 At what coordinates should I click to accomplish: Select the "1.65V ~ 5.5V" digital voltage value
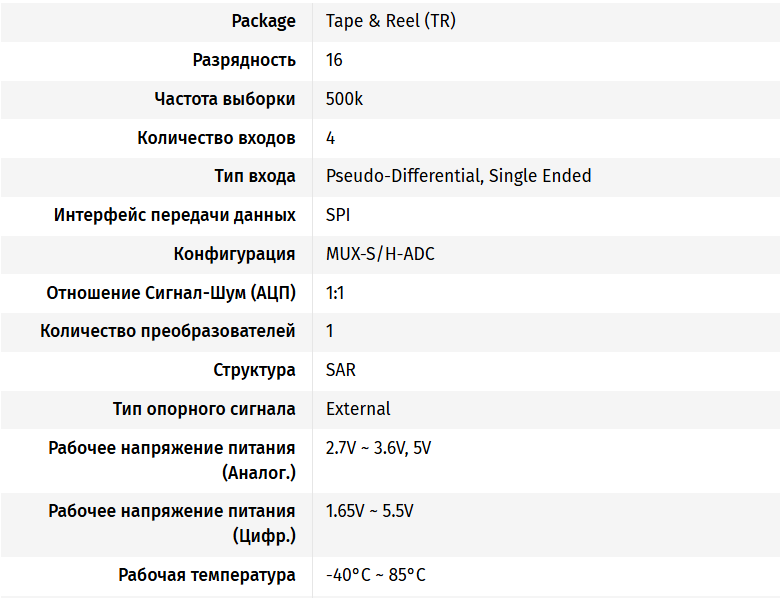pyautogui.click(x=369, y=511)
